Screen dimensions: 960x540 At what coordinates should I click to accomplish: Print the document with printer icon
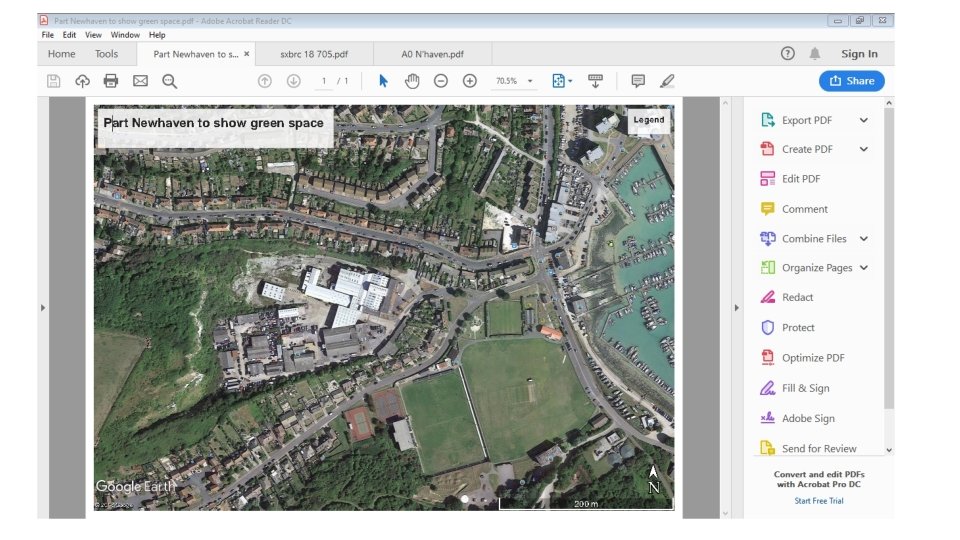111,81
